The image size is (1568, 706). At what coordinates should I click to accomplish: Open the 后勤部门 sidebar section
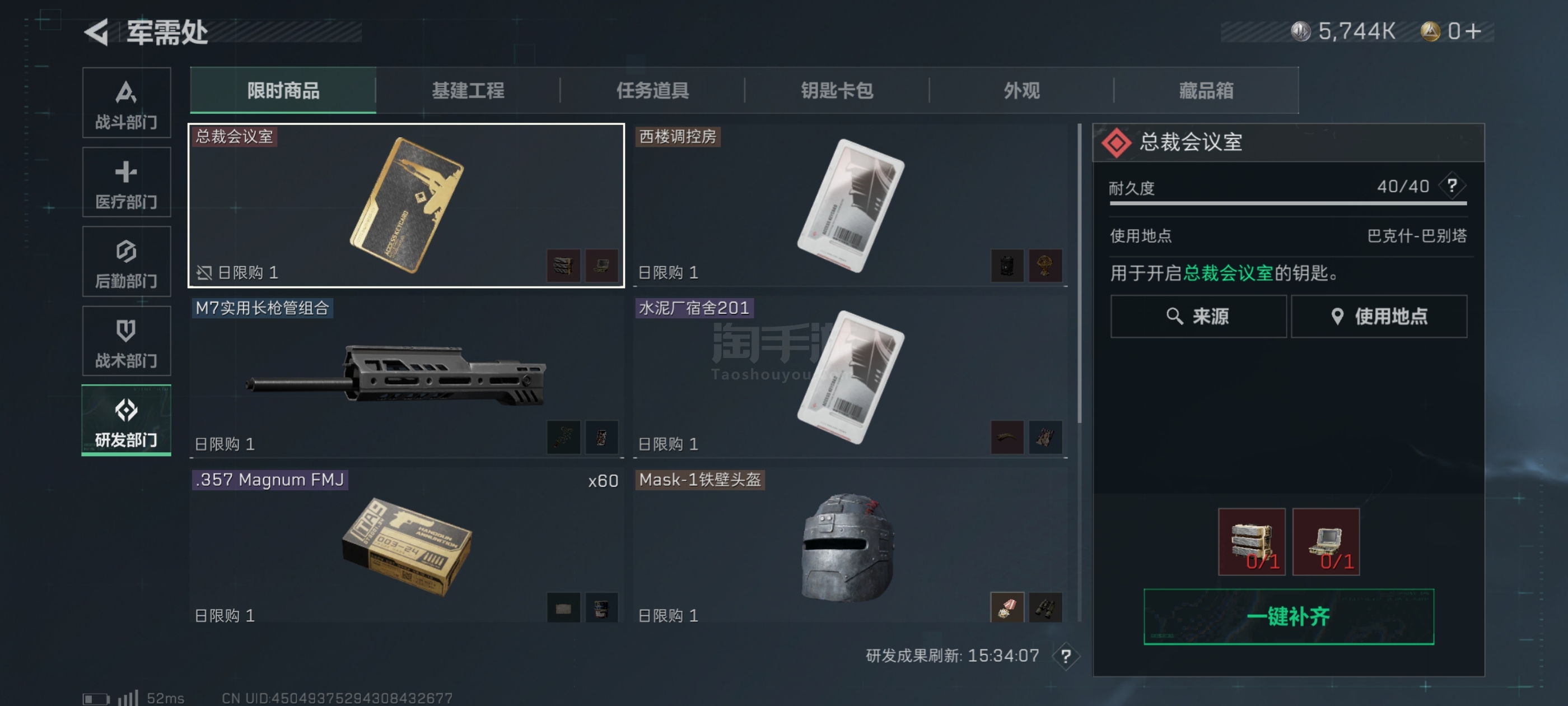click(x=126, y=261)
